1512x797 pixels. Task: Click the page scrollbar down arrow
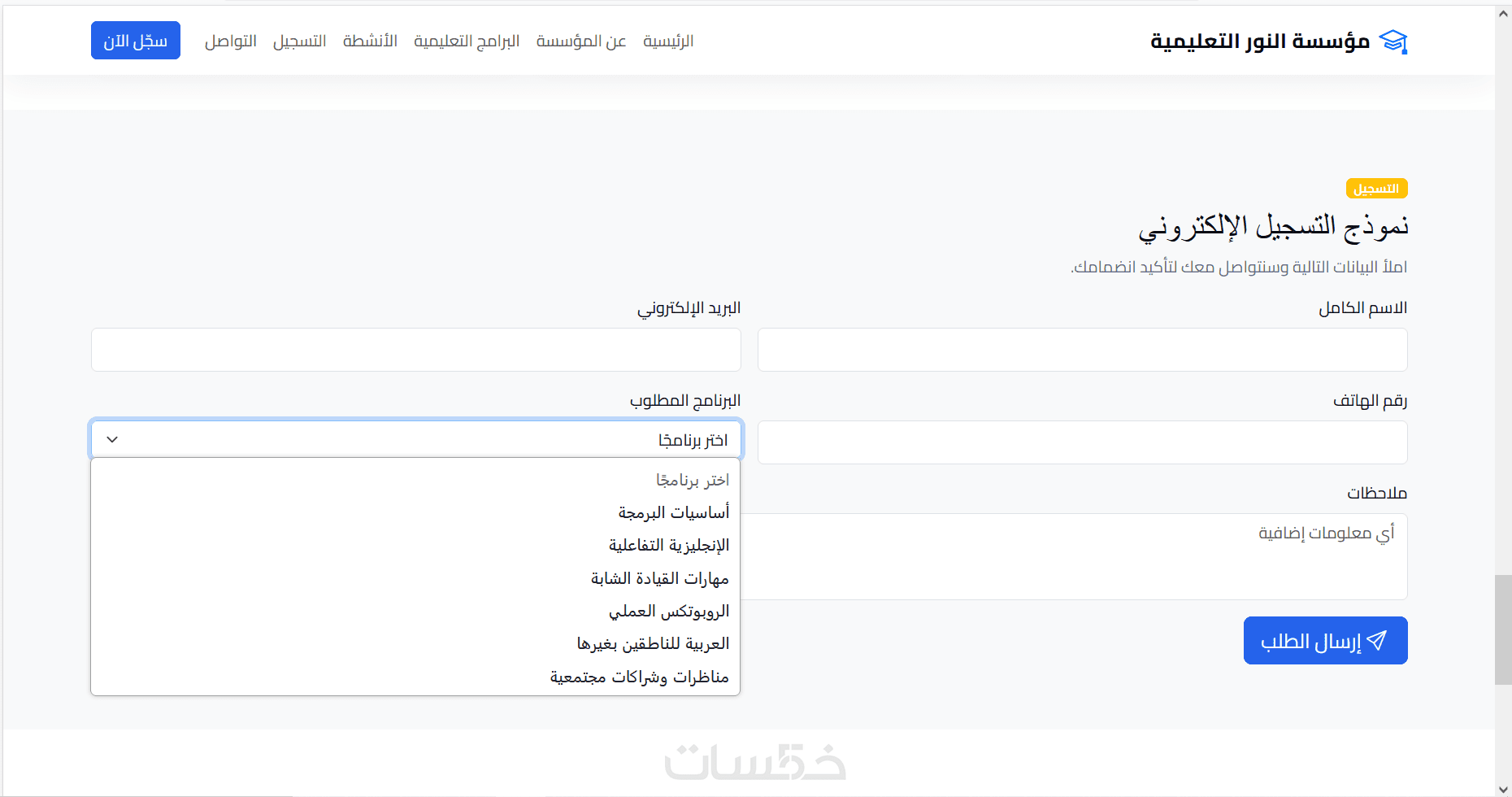click(1503, 789)
